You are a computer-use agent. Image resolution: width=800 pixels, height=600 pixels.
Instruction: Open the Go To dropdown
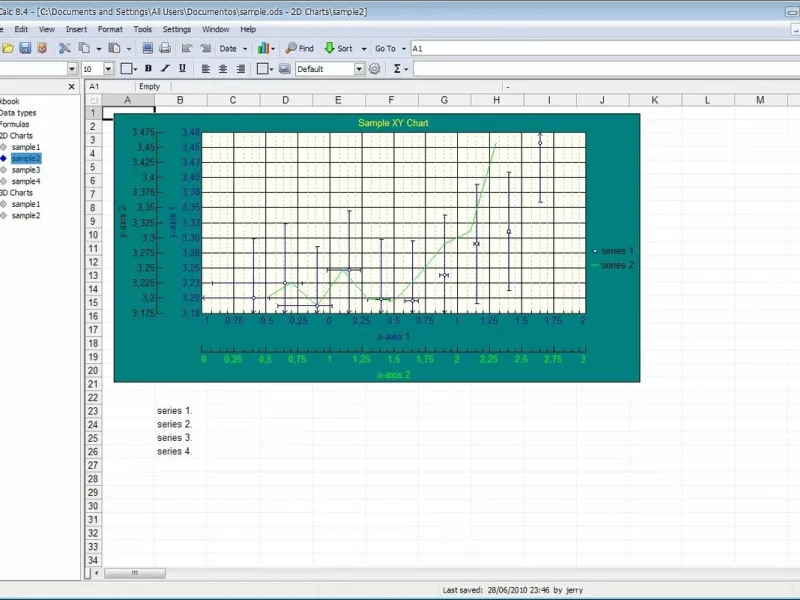coord(390,48)
